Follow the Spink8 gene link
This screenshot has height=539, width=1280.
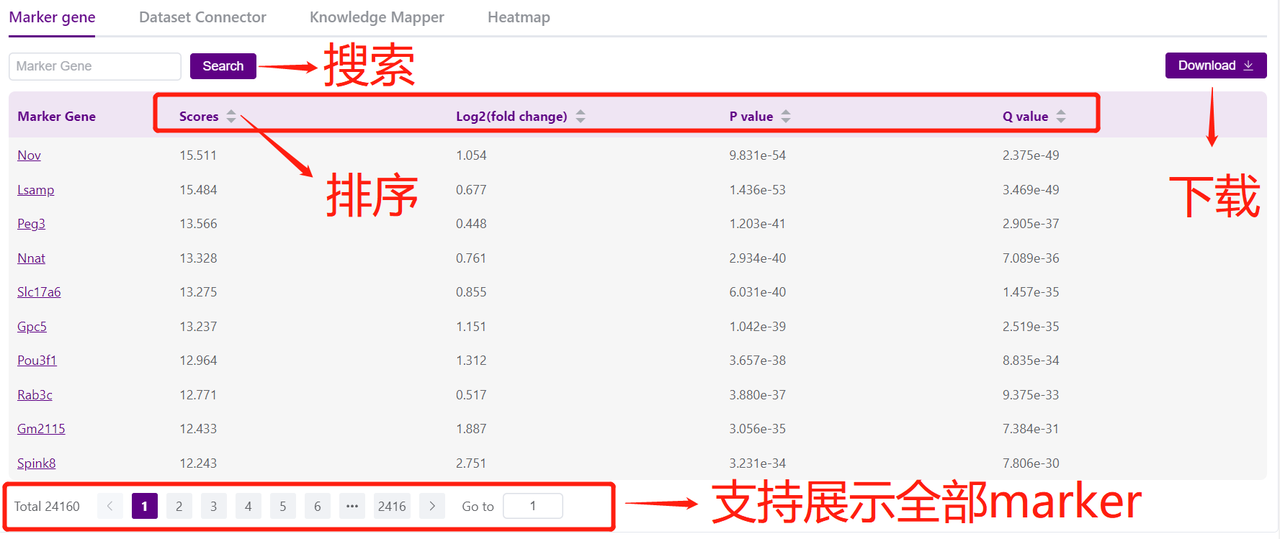pyautogui.click(x=36, y=463)
